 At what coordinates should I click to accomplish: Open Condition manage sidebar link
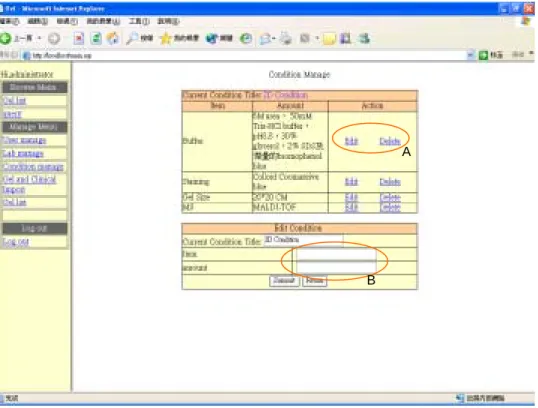coord(33,167)
